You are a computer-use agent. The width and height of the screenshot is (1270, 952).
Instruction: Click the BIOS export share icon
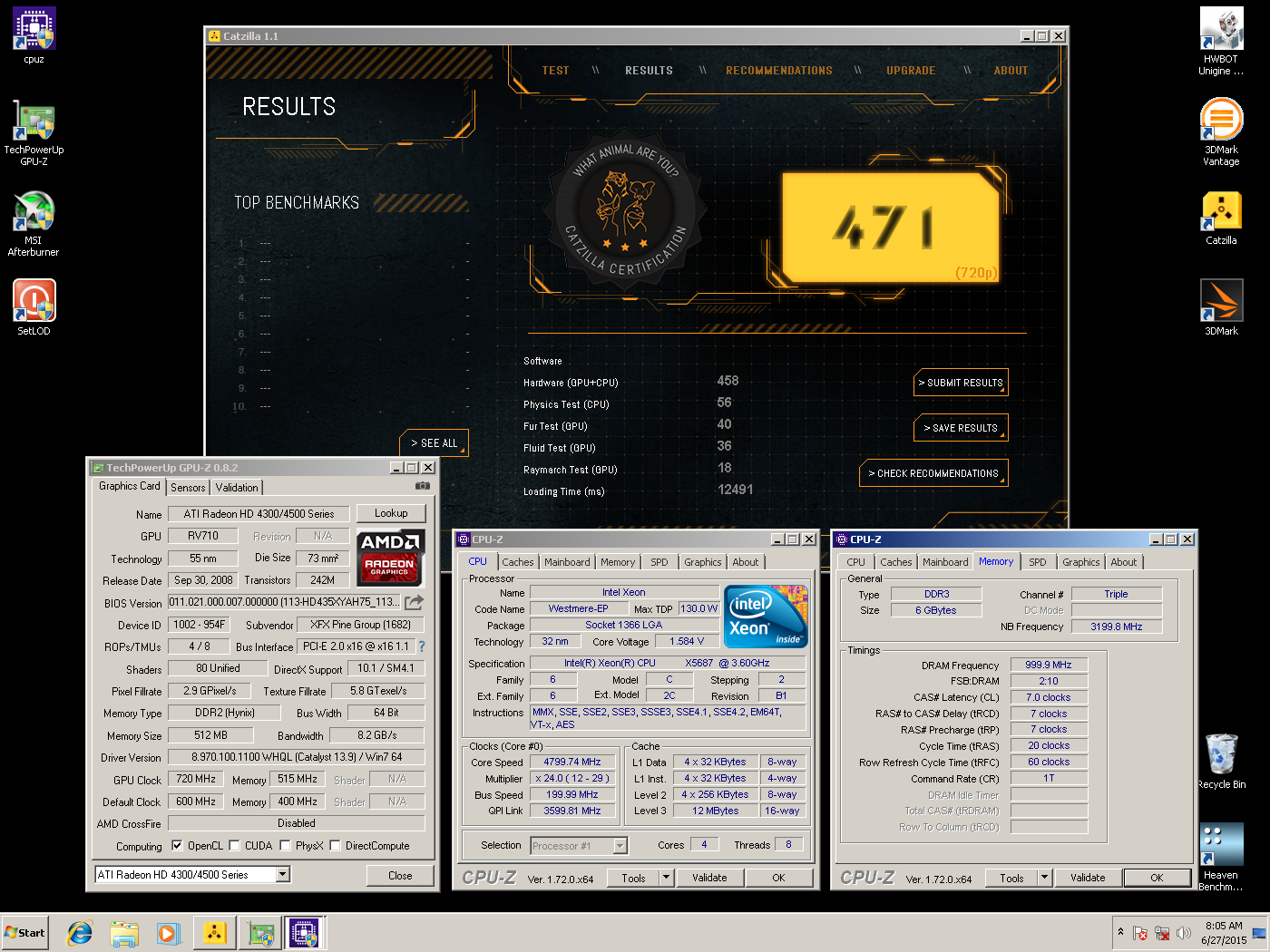coord(415,602)
